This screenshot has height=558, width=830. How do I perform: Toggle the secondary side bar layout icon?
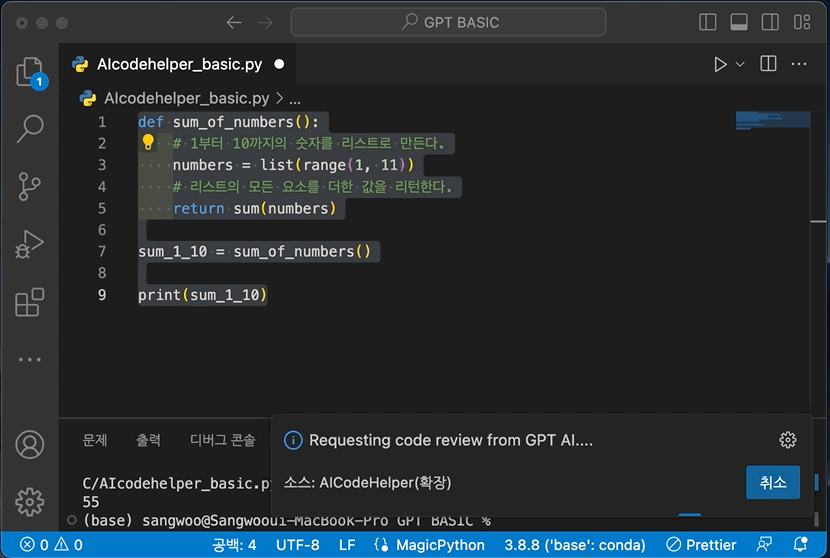(770, 22)
